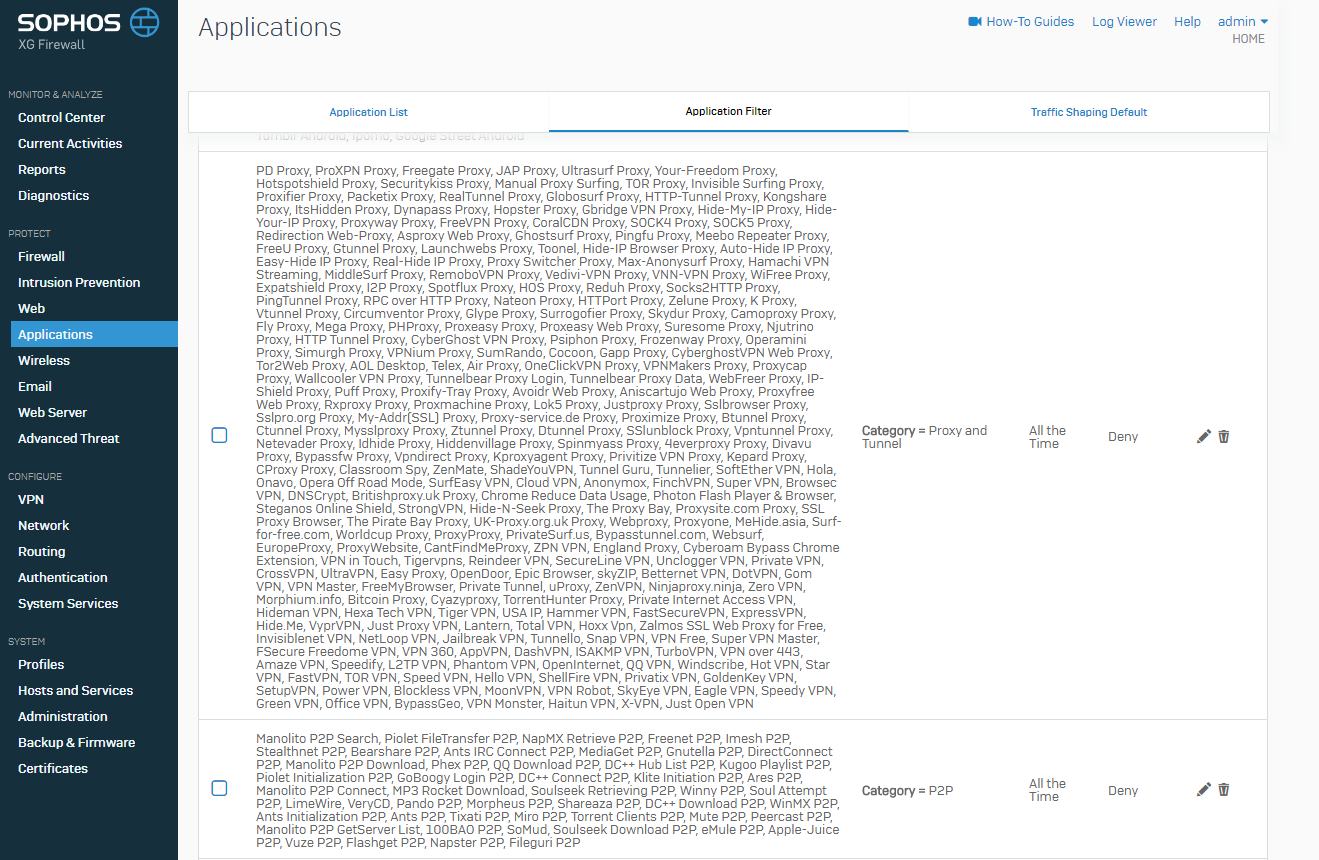Image resolution: width=1319 pixels, height=860 pixels.
Task: Switch to the Application List tab
Action: (x=369, y=112)
